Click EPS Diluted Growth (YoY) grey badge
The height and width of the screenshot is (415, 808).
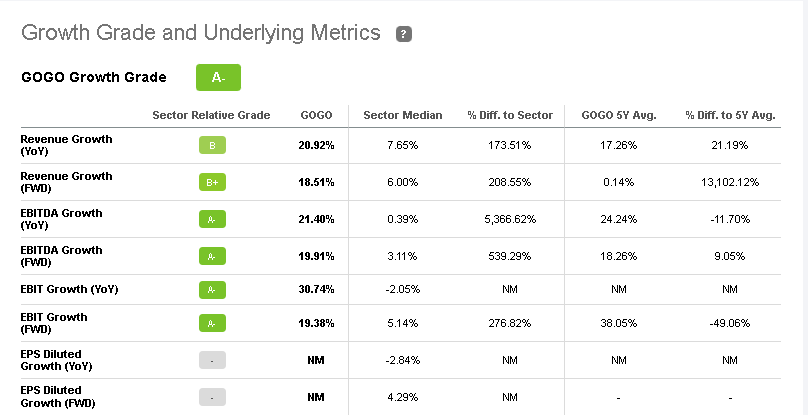212,360
